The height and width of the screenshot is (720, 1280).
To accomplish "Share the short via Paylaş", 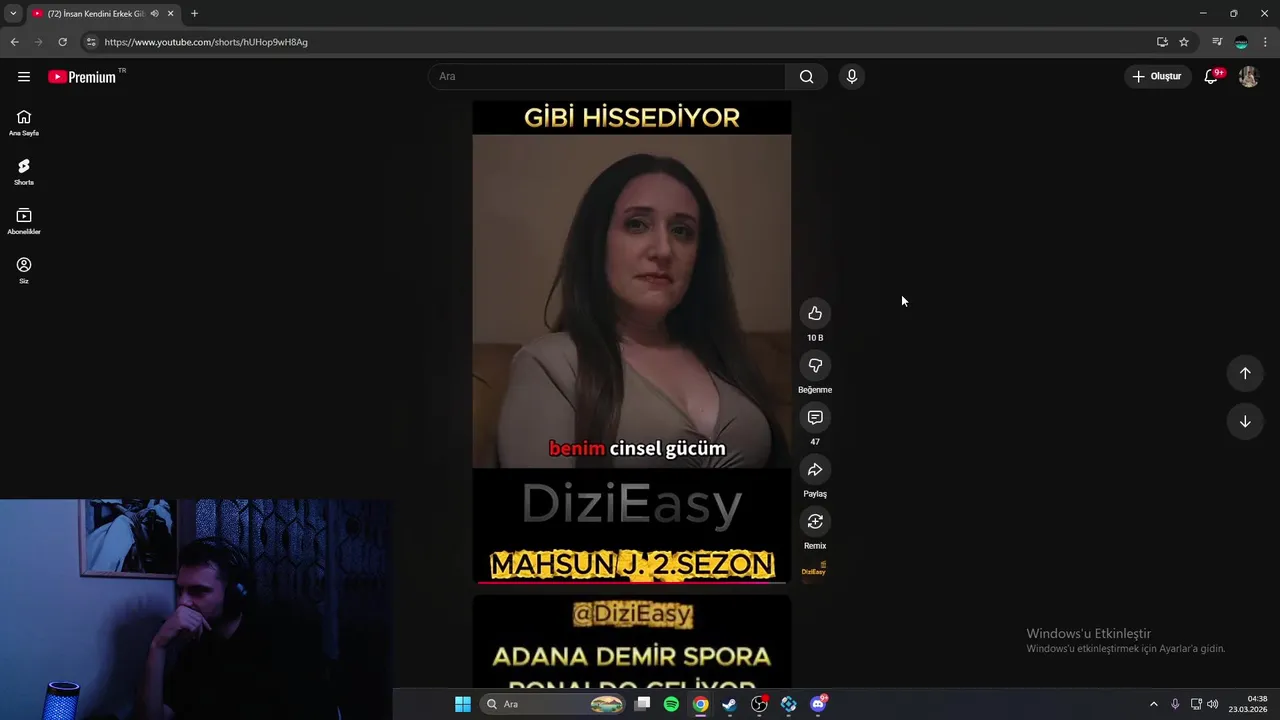I will [x=815, y=469].
